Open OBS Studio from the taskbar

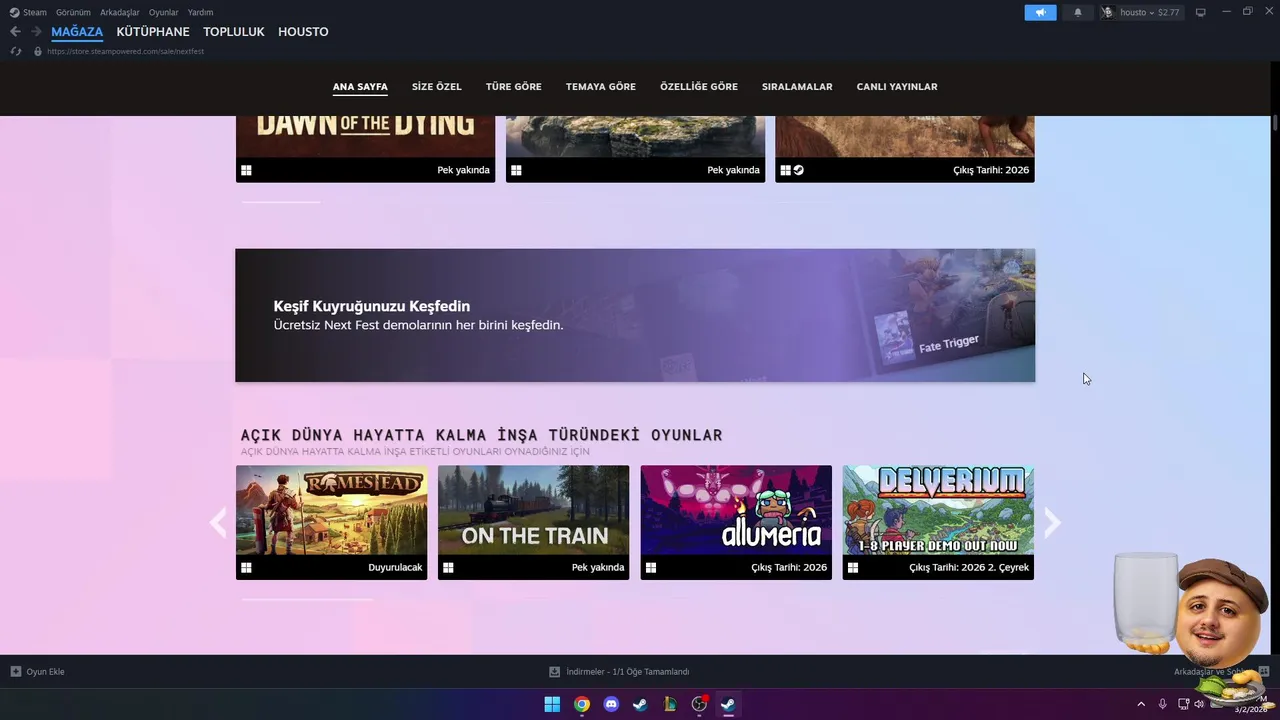(699, 704)
